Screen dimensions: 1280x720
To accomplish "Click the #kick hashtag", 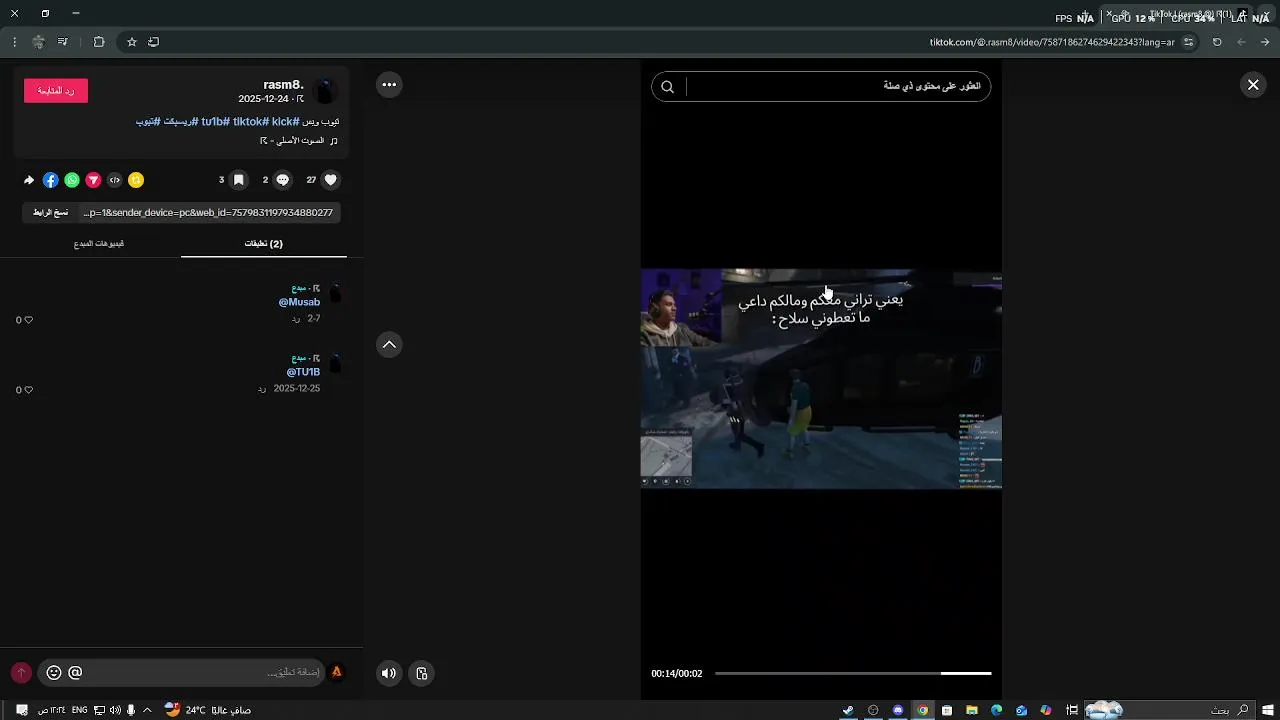I will 285,122.
